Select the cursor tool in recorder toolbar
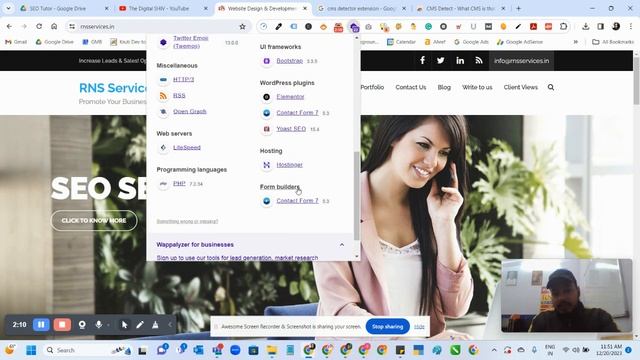Viewport: 640px width, 360px height. tap(124, 324)
